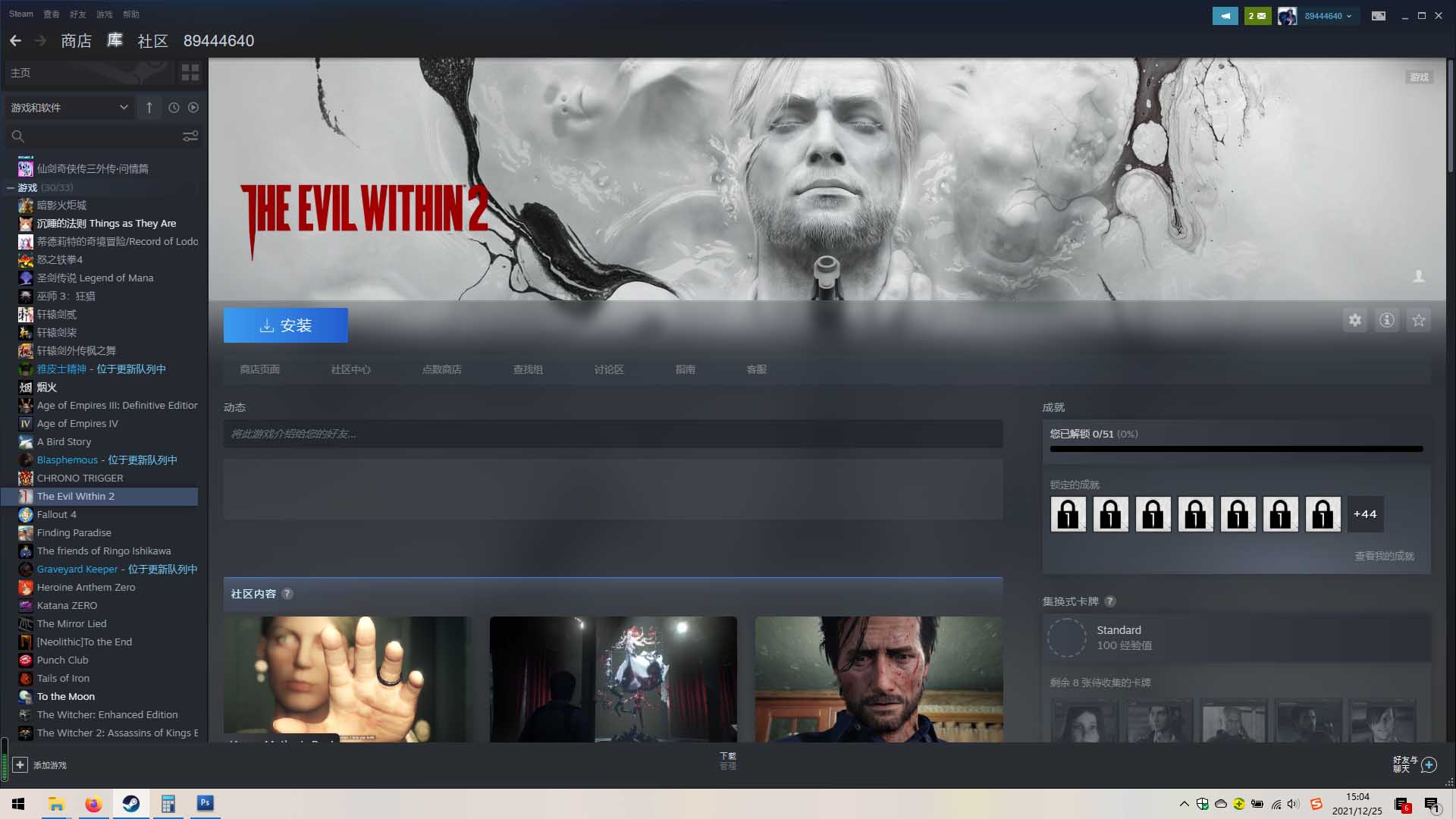The width and height of the screenshot is (1456, 819).
Task: Click the back navigation arrow
Action: click(15, 41)
